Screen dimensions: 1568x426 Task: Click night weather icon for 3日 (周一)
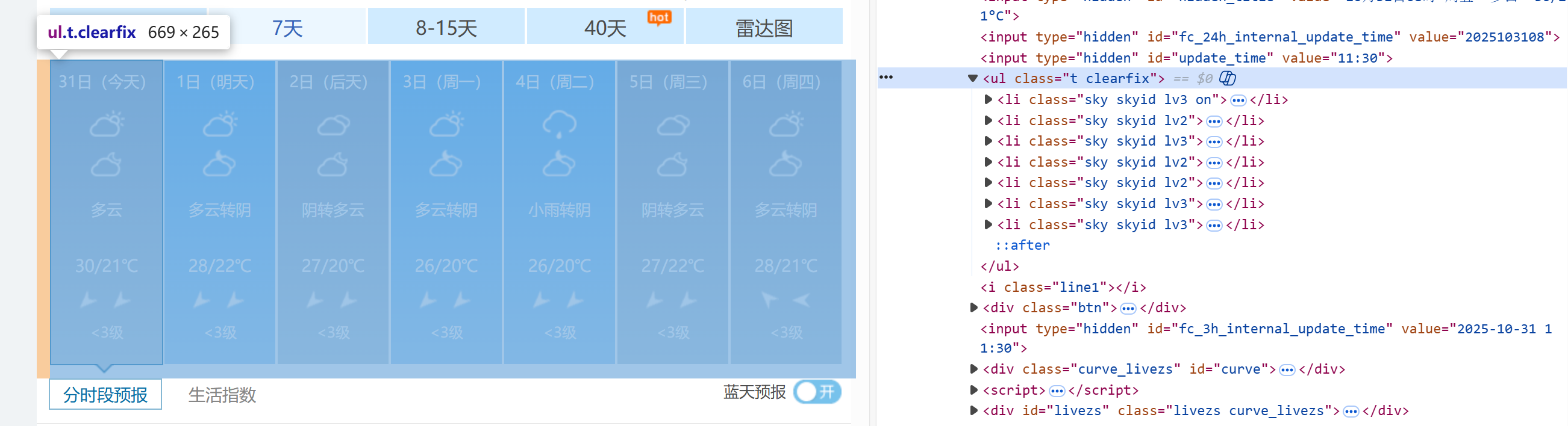pyautogui.click(x=446, y=164)
